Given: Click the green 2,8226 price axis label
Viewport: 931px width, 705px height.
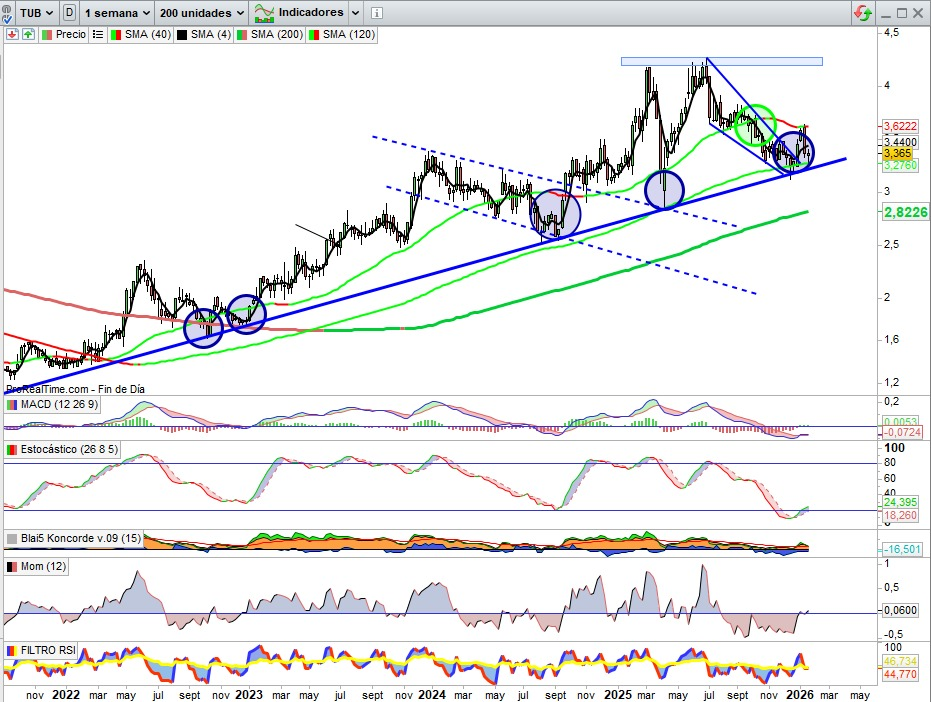Looking at the screenshot, I should point(904,212).
